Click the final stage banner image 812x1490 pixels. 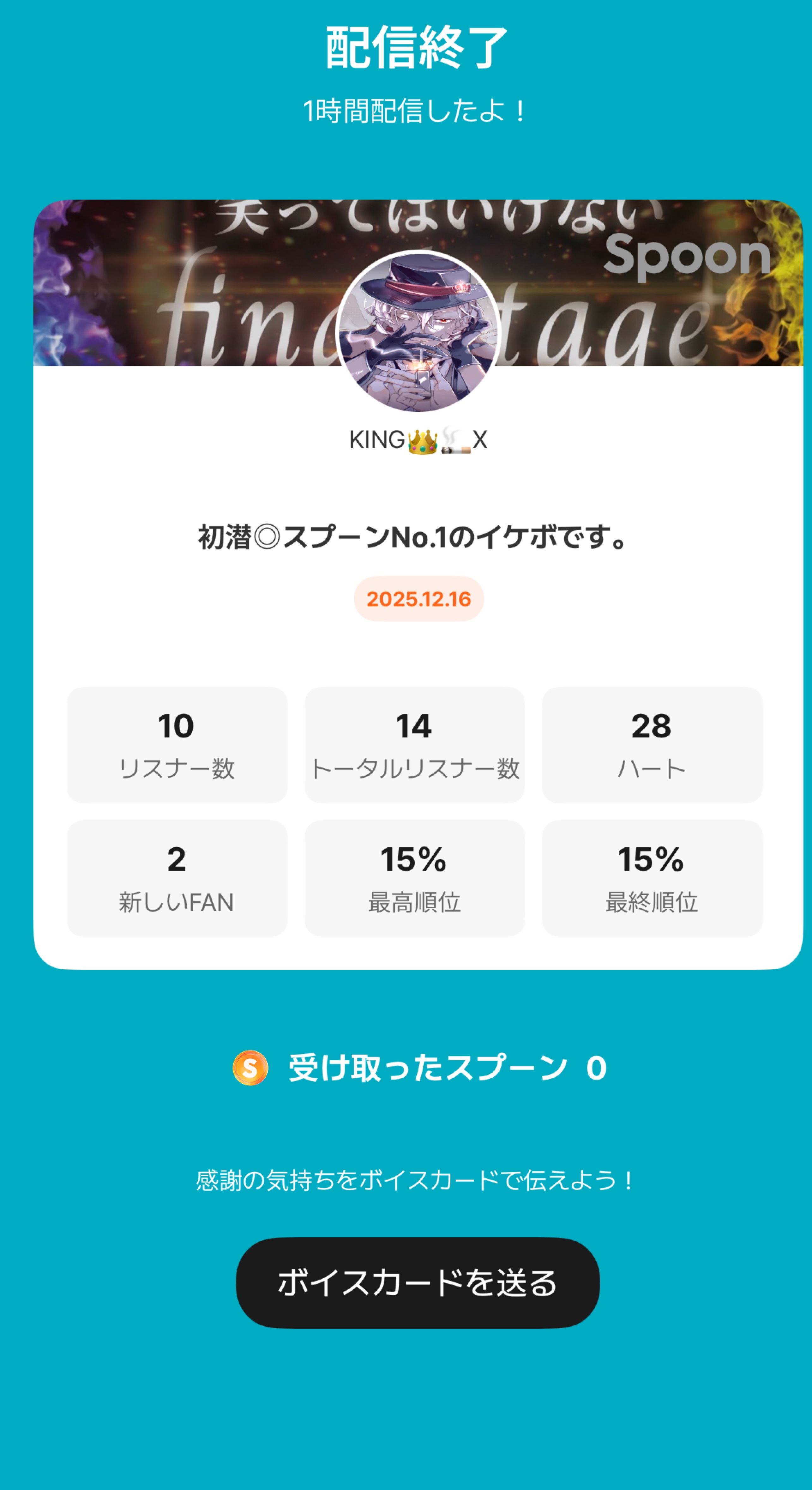[173, 289]
